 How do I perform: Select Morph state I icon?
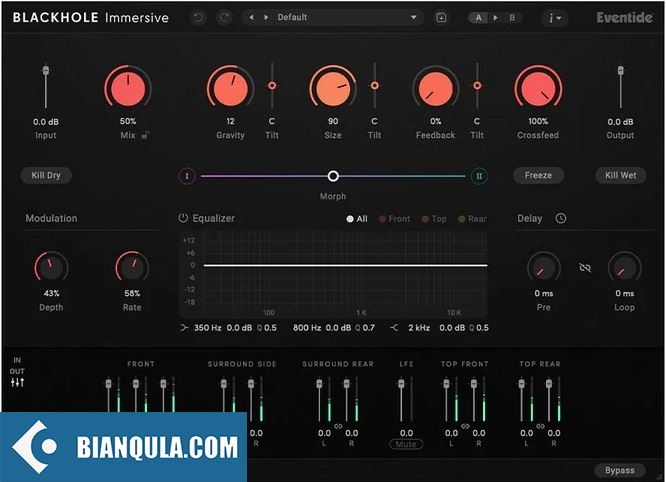coord(187,176)
